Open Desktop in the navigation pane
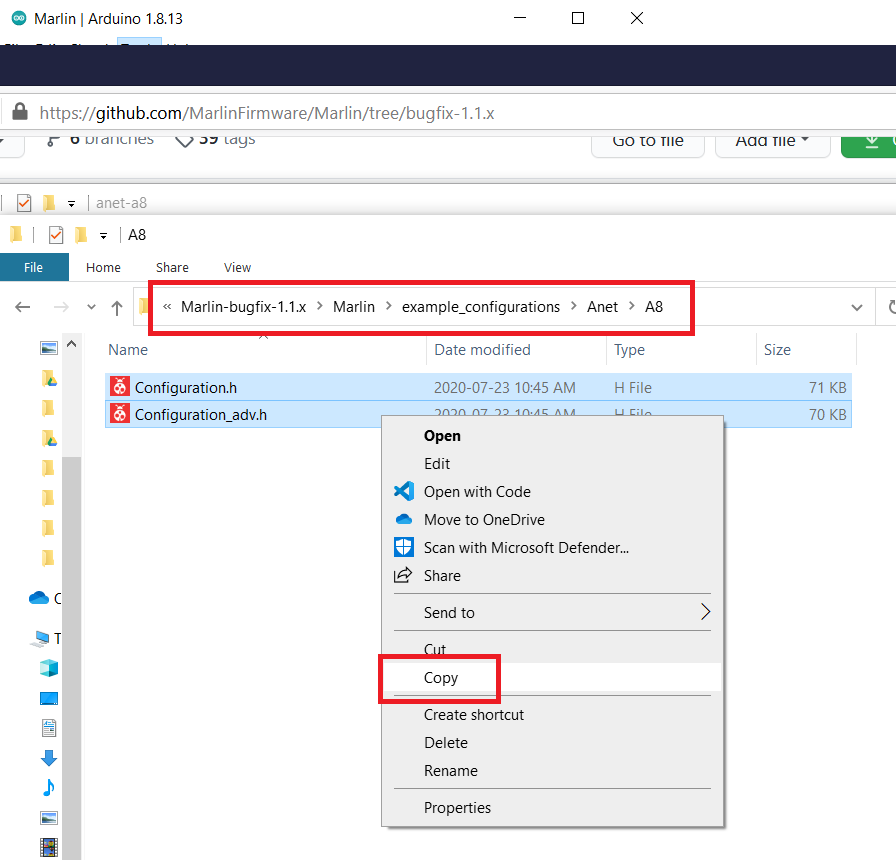The image size is (896, 860). pos(49,698)
